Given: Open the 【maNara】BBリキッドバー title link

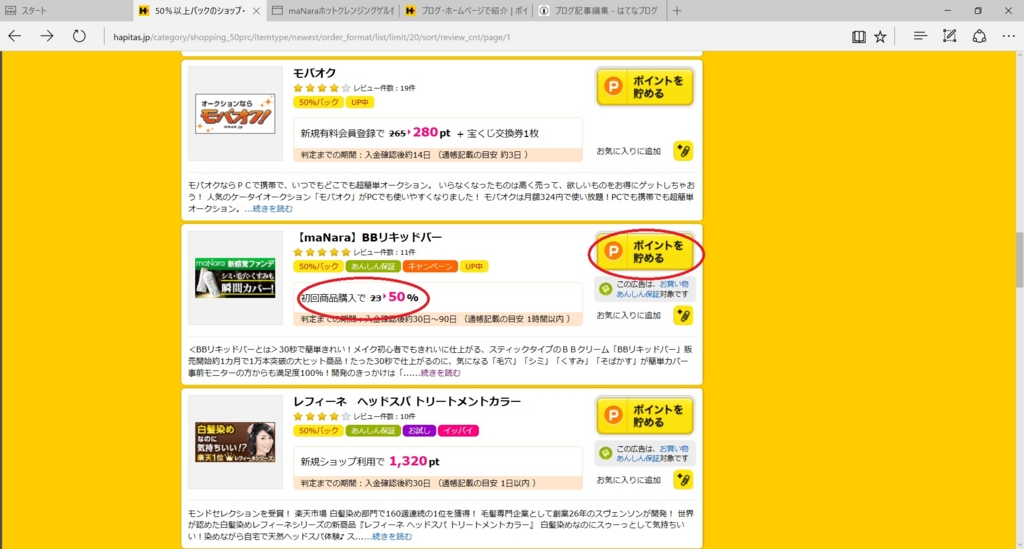Looking at the screenshot, I should coord(368,237).
